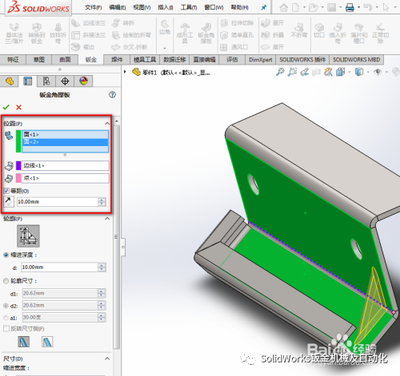This screenshot has height=376, width=400.
Task: Choose the second gusset type icon
Action: [x=47, y=341]
